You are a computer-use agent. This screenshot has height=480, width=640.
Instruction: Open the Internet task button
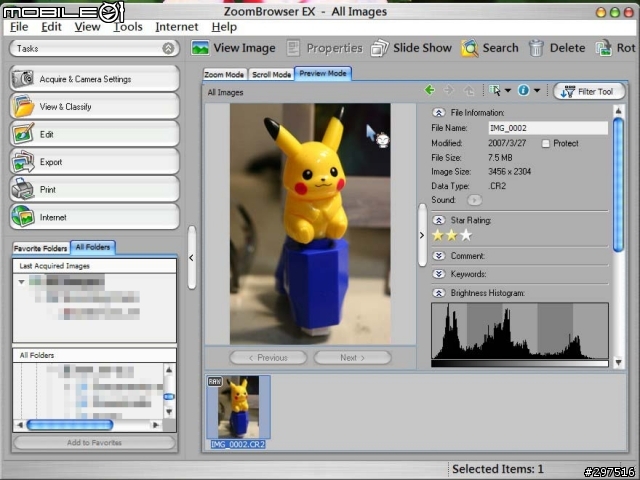click(94, 217)
